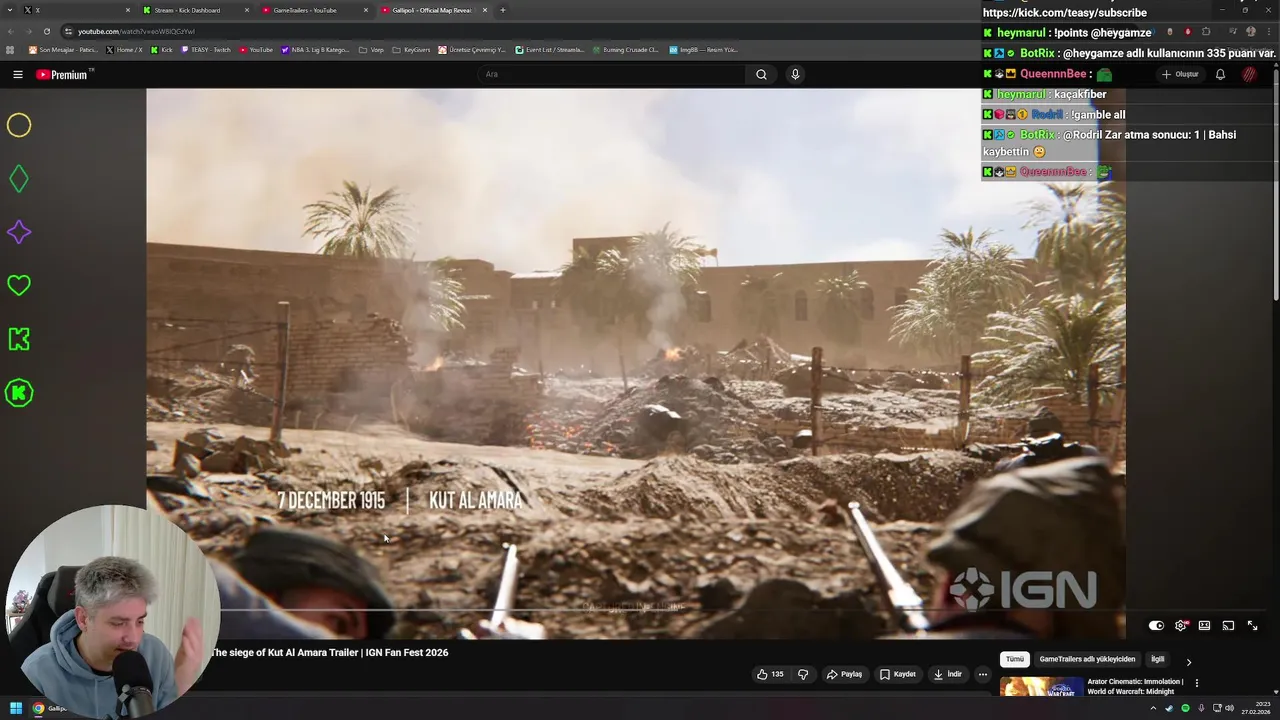Open TEASY - Twitch bookmark
This screenshot has height=720, width=1280.
coord(207,50)
